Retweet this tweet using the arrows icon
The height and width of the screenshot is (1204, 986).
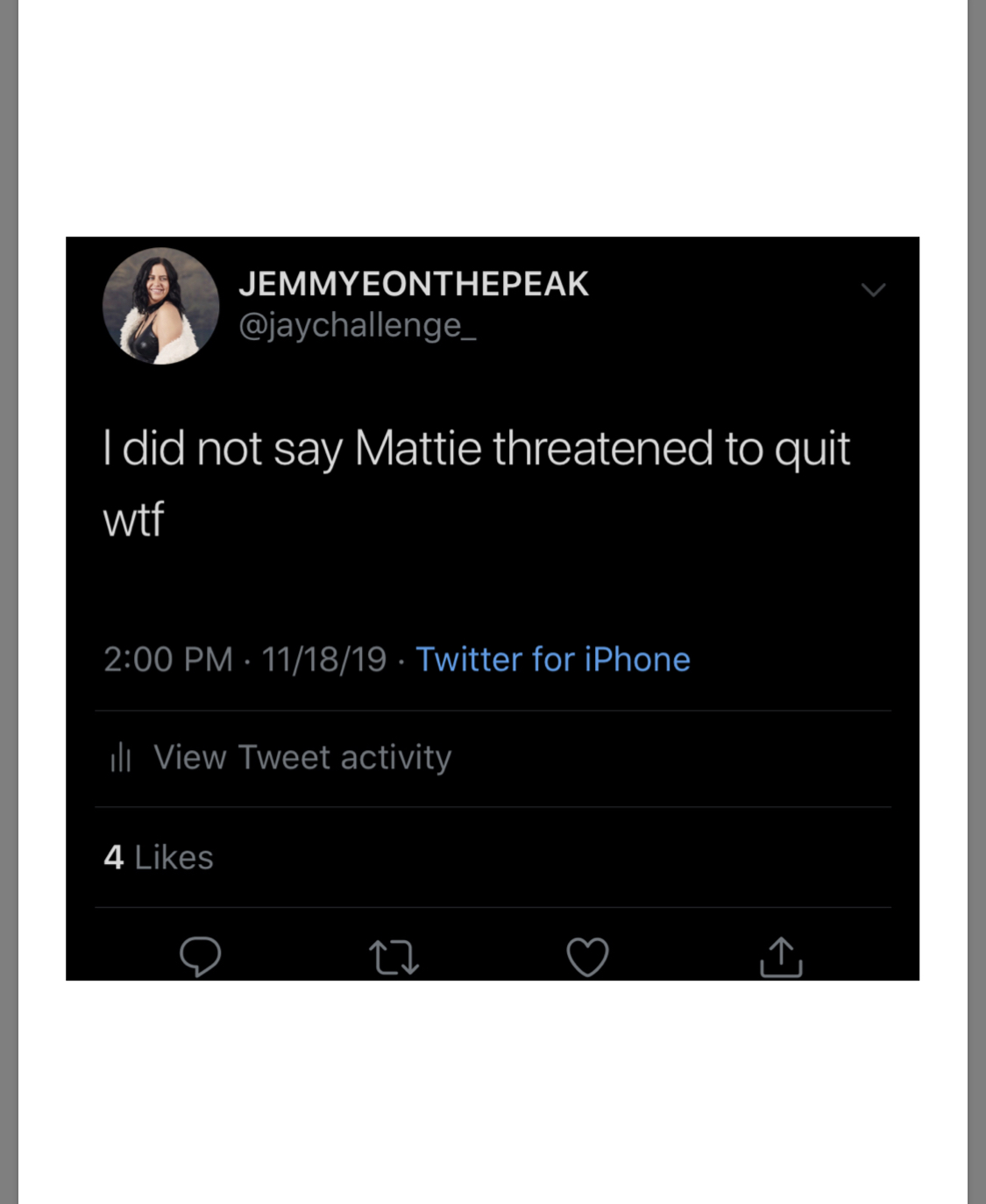click(x=394, y=957)
